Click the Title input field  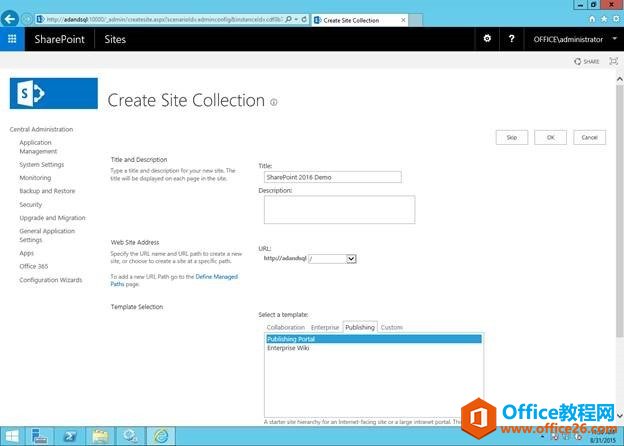click(333, 177)
